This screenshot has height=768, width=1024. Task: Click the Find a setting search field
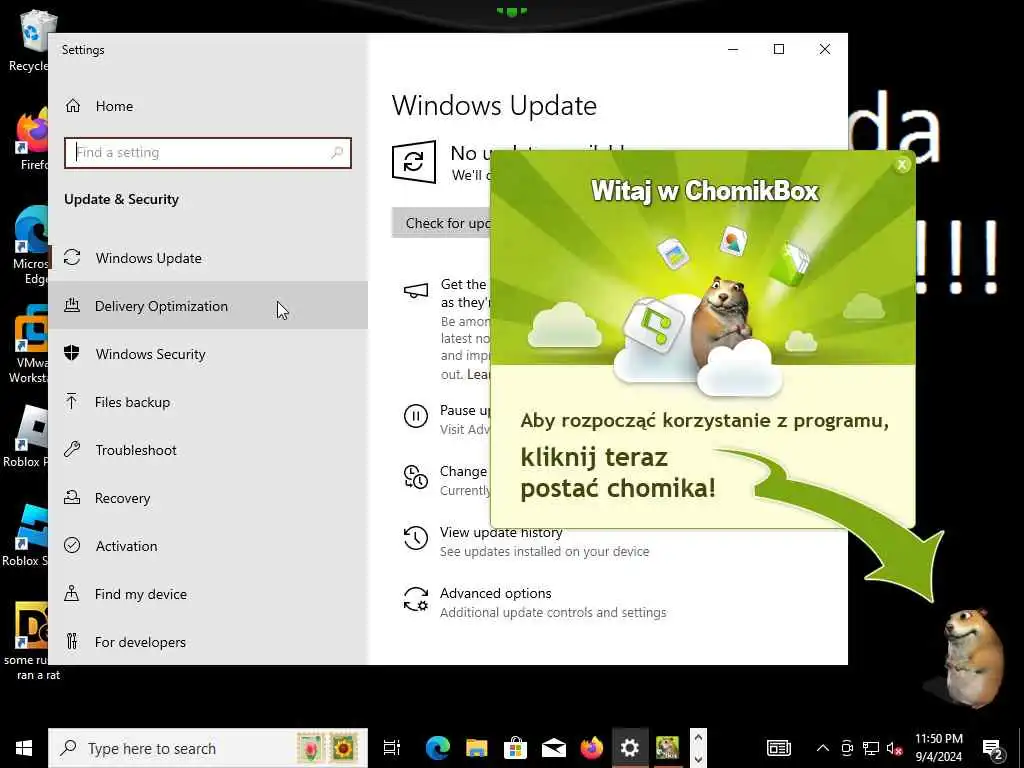208,153
